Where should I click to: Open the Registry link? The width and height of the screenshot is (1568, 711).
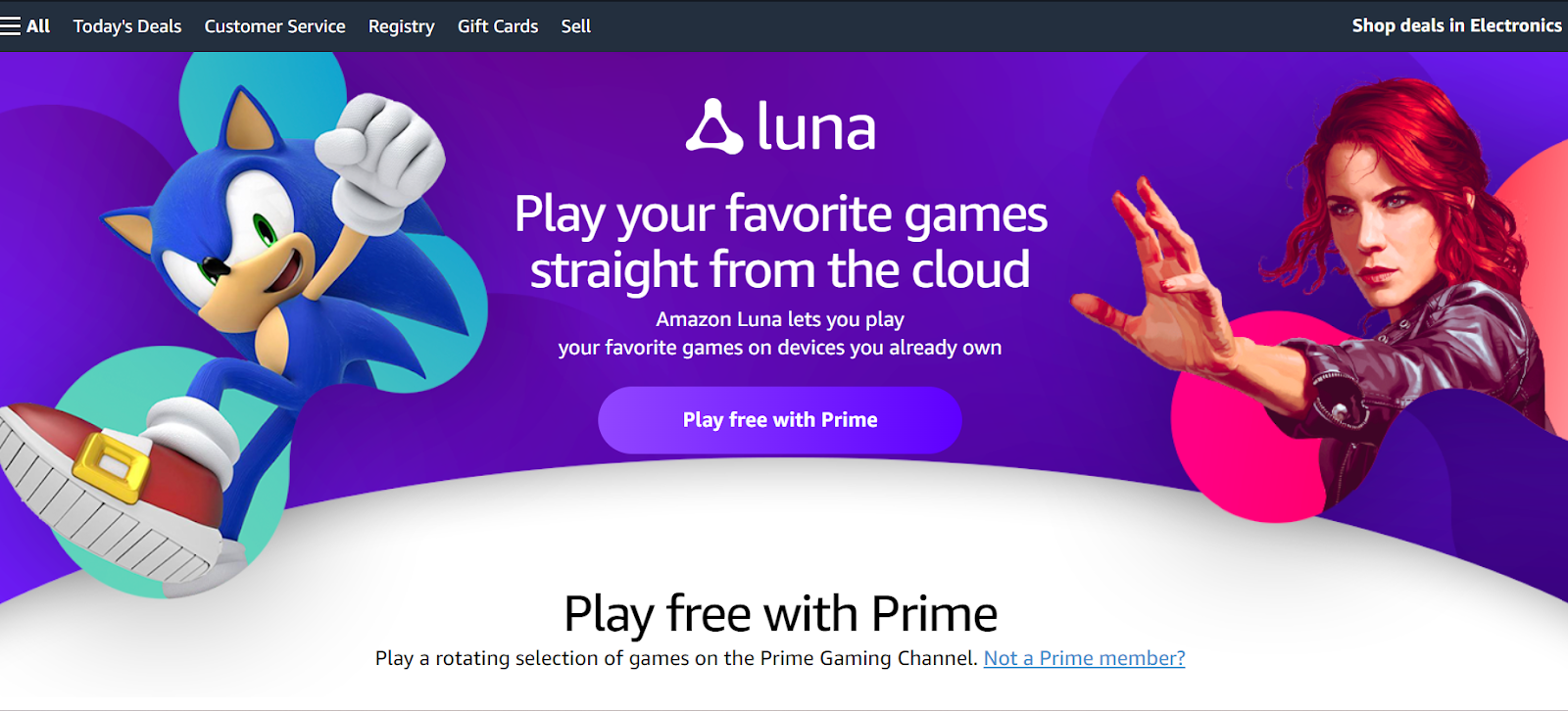tap(401, 26)
